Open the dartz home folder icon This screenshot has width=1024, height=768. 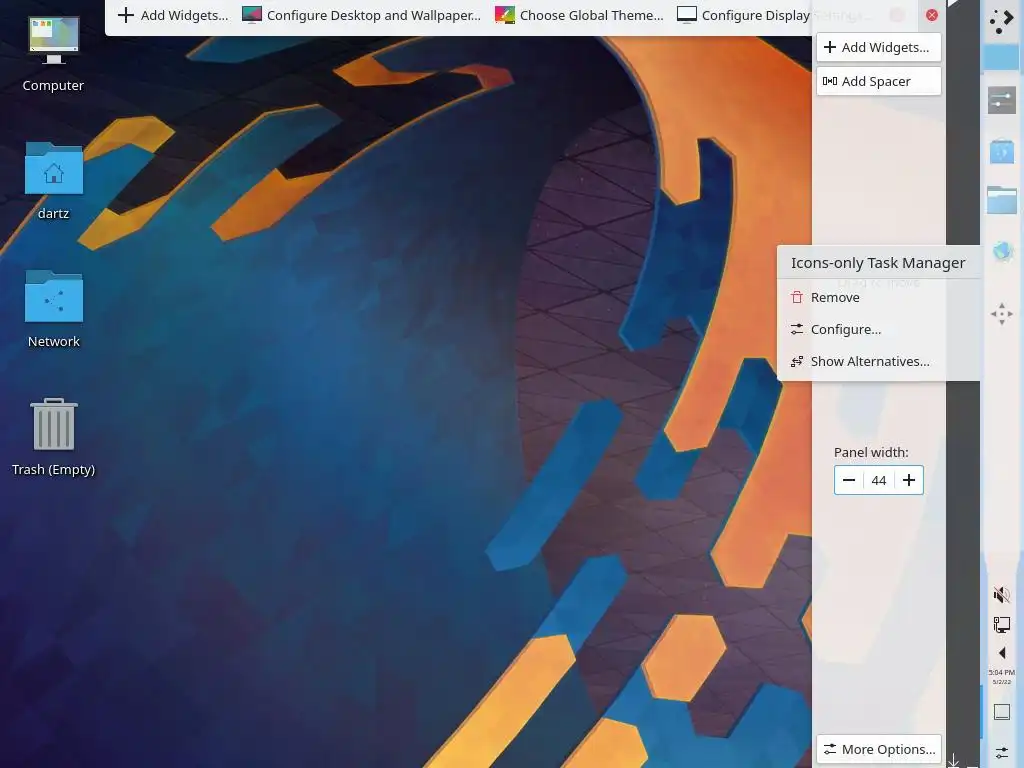54,182
